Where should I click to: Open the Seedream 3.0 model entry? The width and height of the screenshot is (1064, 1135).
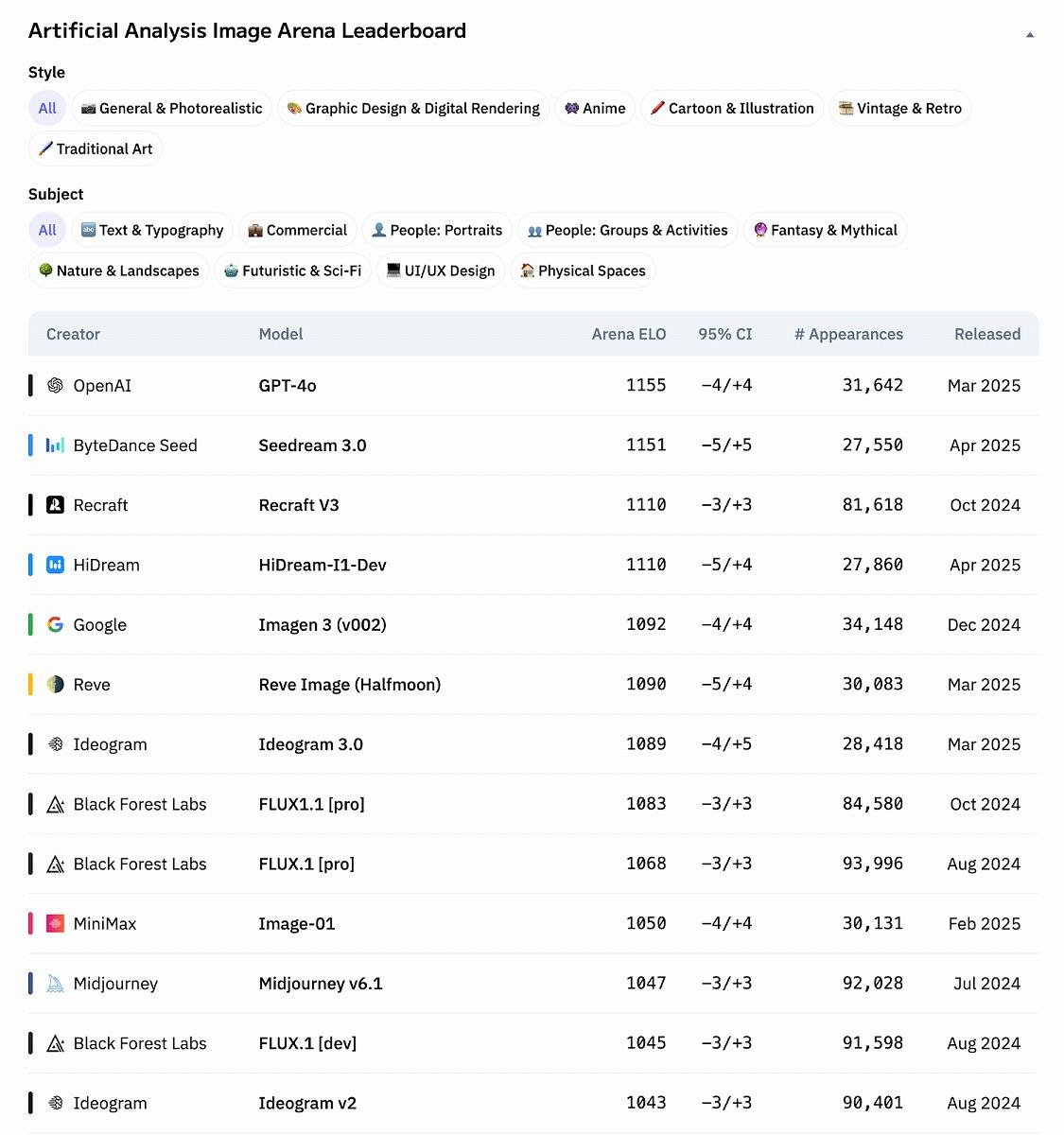pos(313,445)
